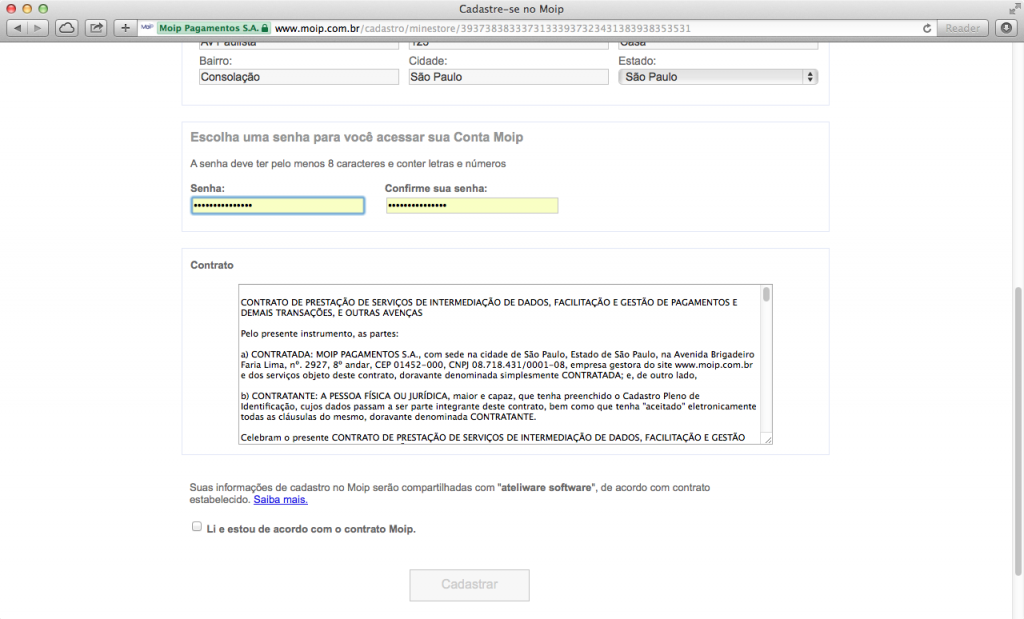Open the Estado dropdown
This screenshot has height=619, width=1024.
point(718,77)
